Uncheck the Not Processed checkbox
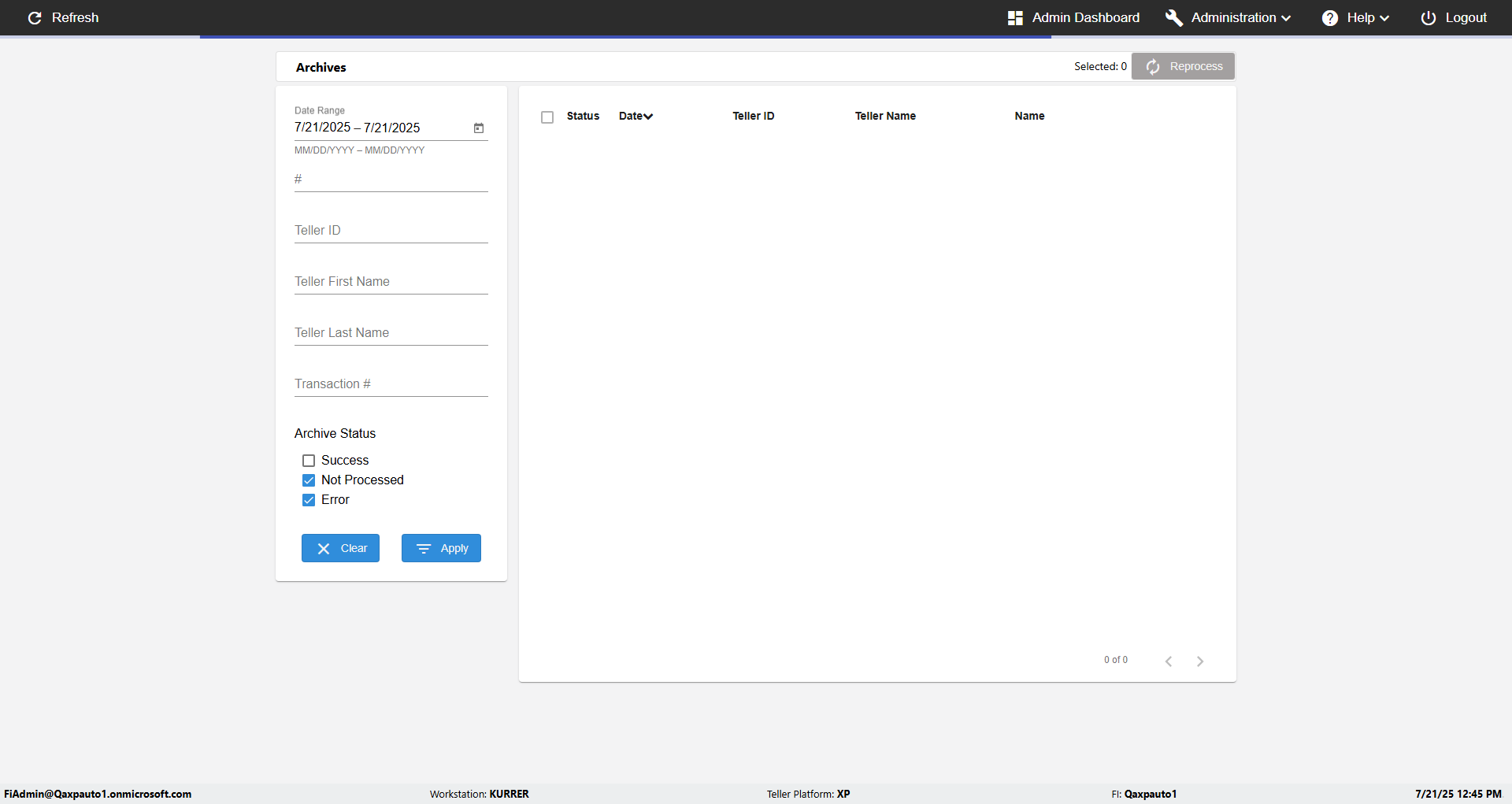The height and width of the screenshot is (804, 1512). (x=309, y=480)
